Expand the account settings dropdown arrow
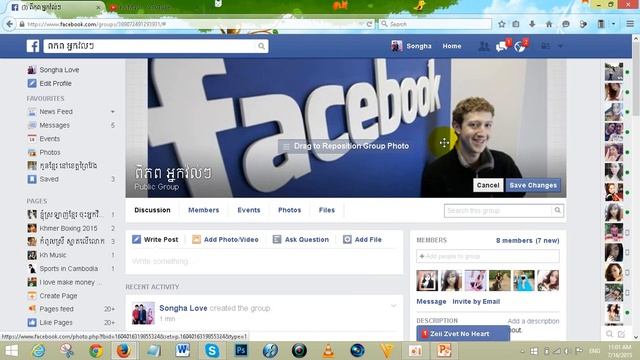 560,46
